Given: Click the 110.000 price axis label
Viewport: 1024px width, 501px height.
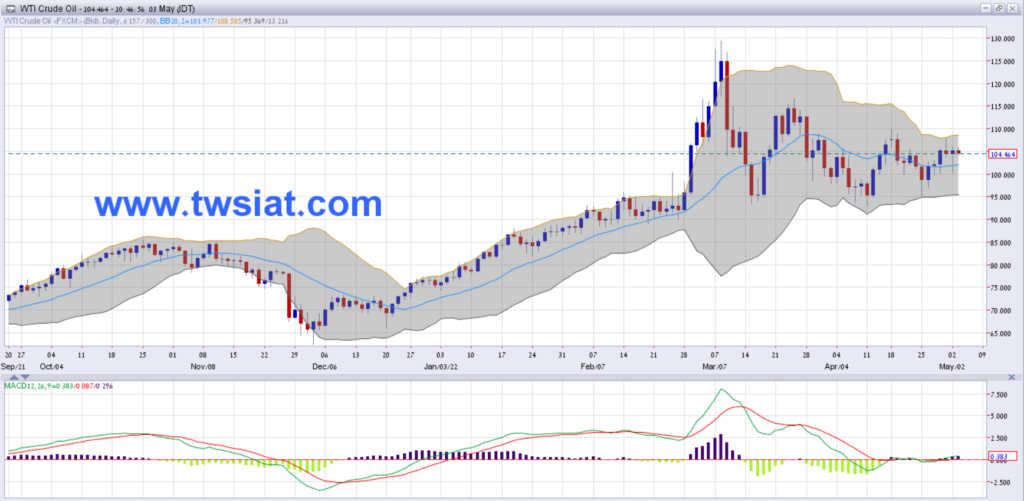Looking at the screenshot, I should pos(1003,130).
